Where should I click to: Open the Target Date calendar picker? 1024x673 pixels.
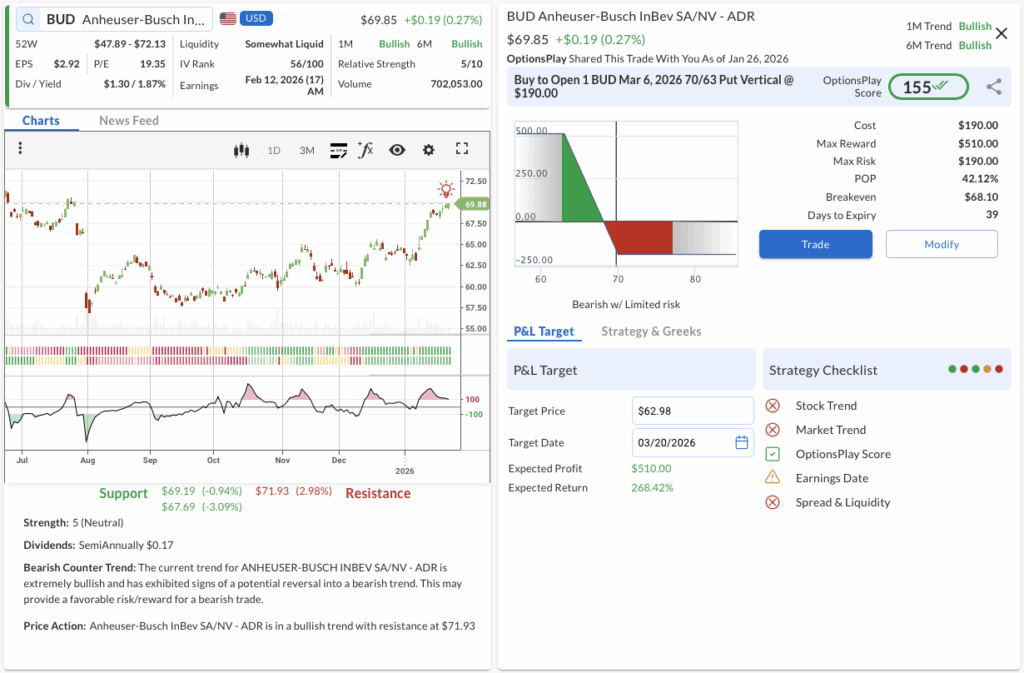tap(741, 442)
